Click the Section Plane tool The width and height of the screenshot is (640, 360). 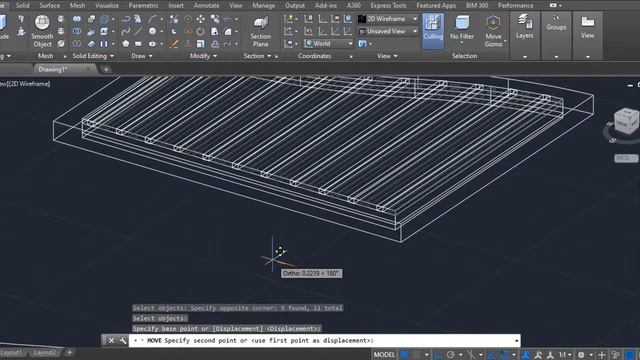tap(261, 31)
